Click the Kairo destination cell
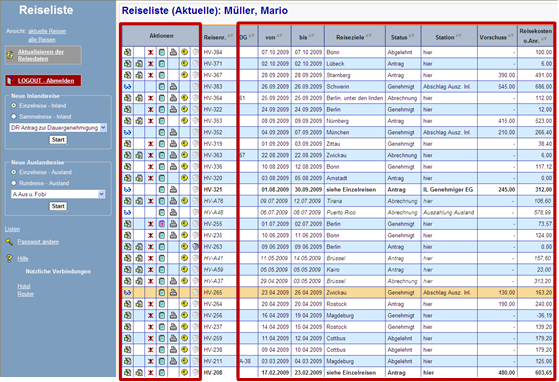559x382 pixels. [x=354, y=270]
